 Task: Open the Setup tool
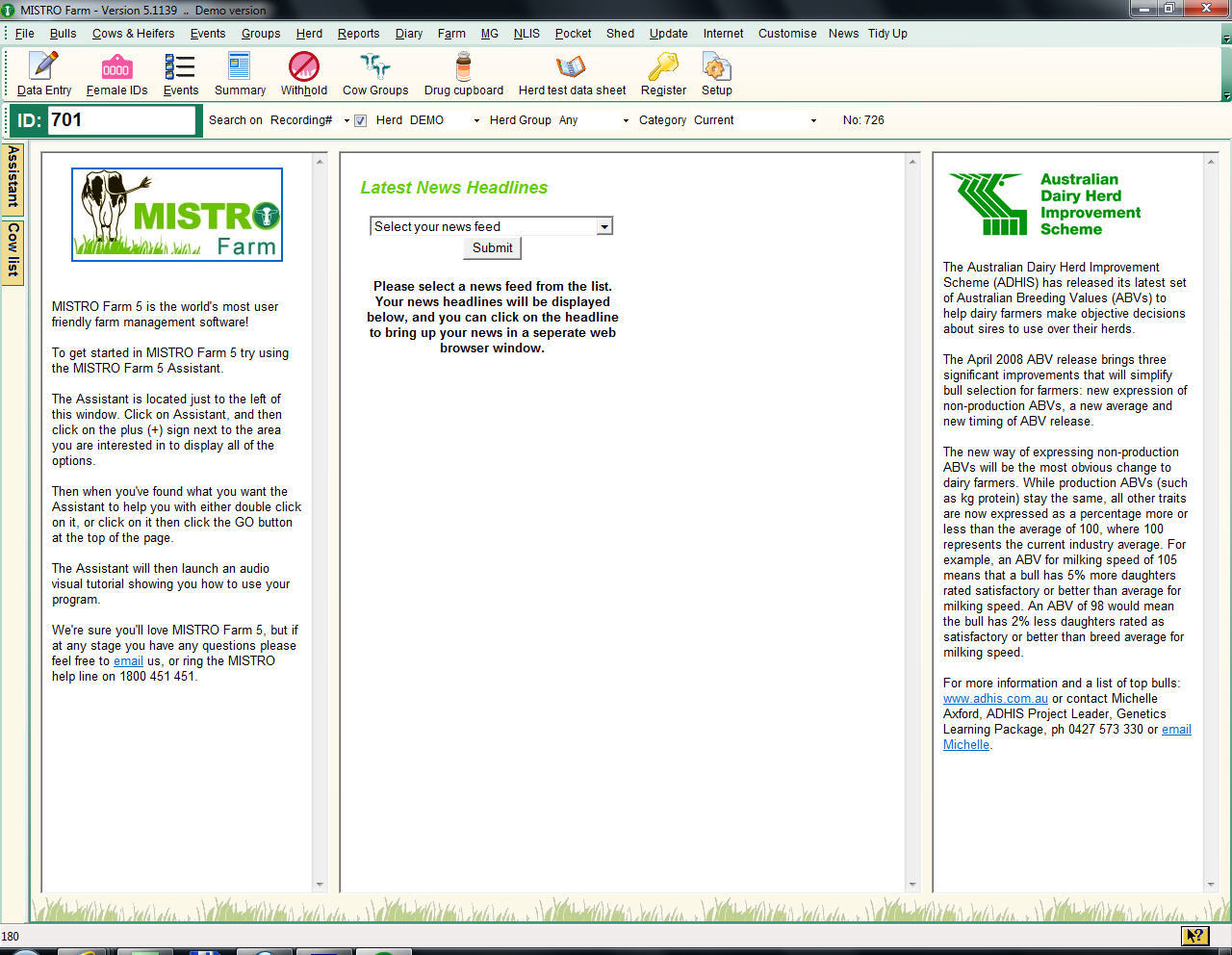pyautogui.click(x=716, y=74)
